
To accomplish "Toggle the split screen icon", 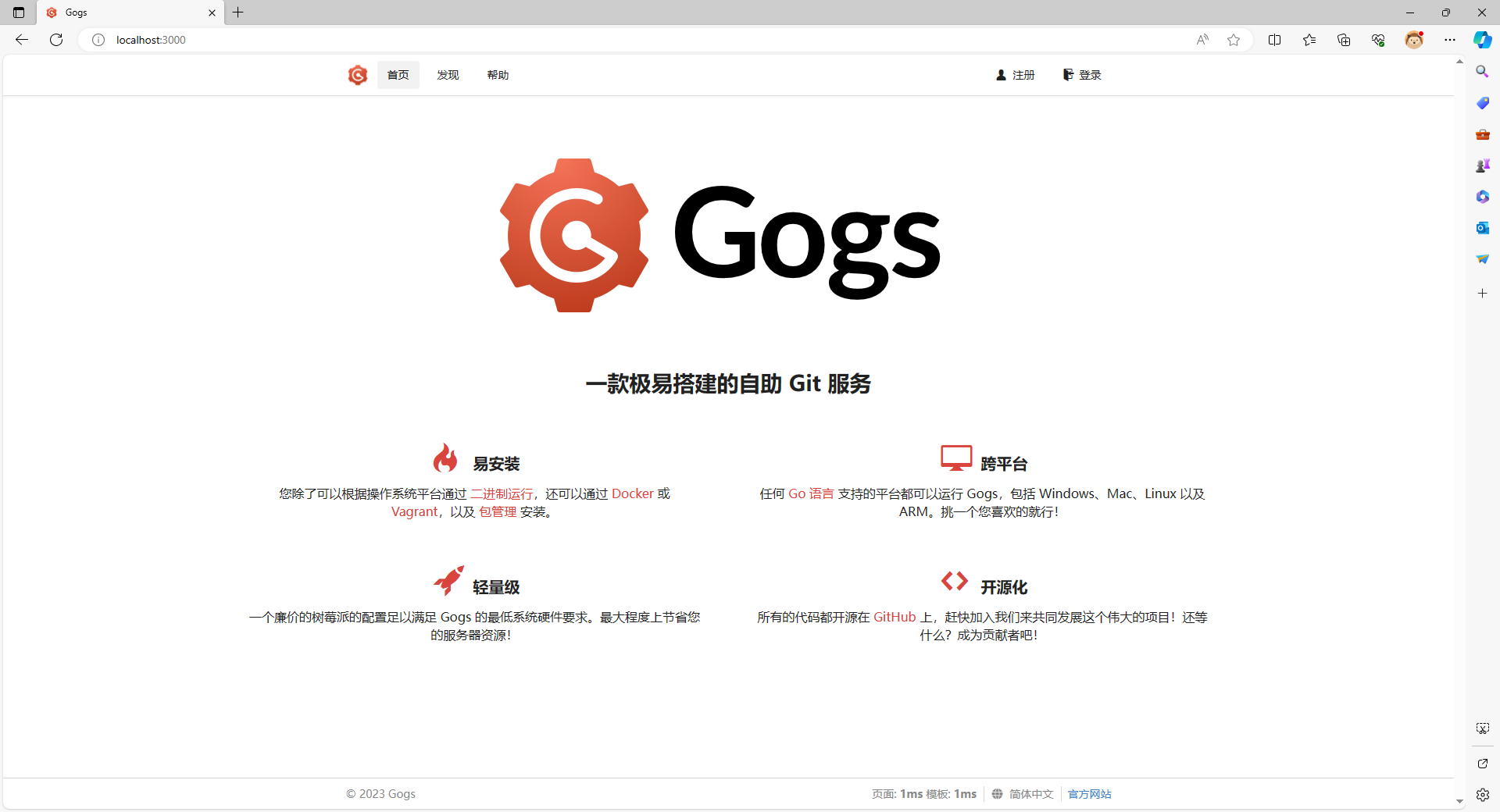I will 1274,40.
